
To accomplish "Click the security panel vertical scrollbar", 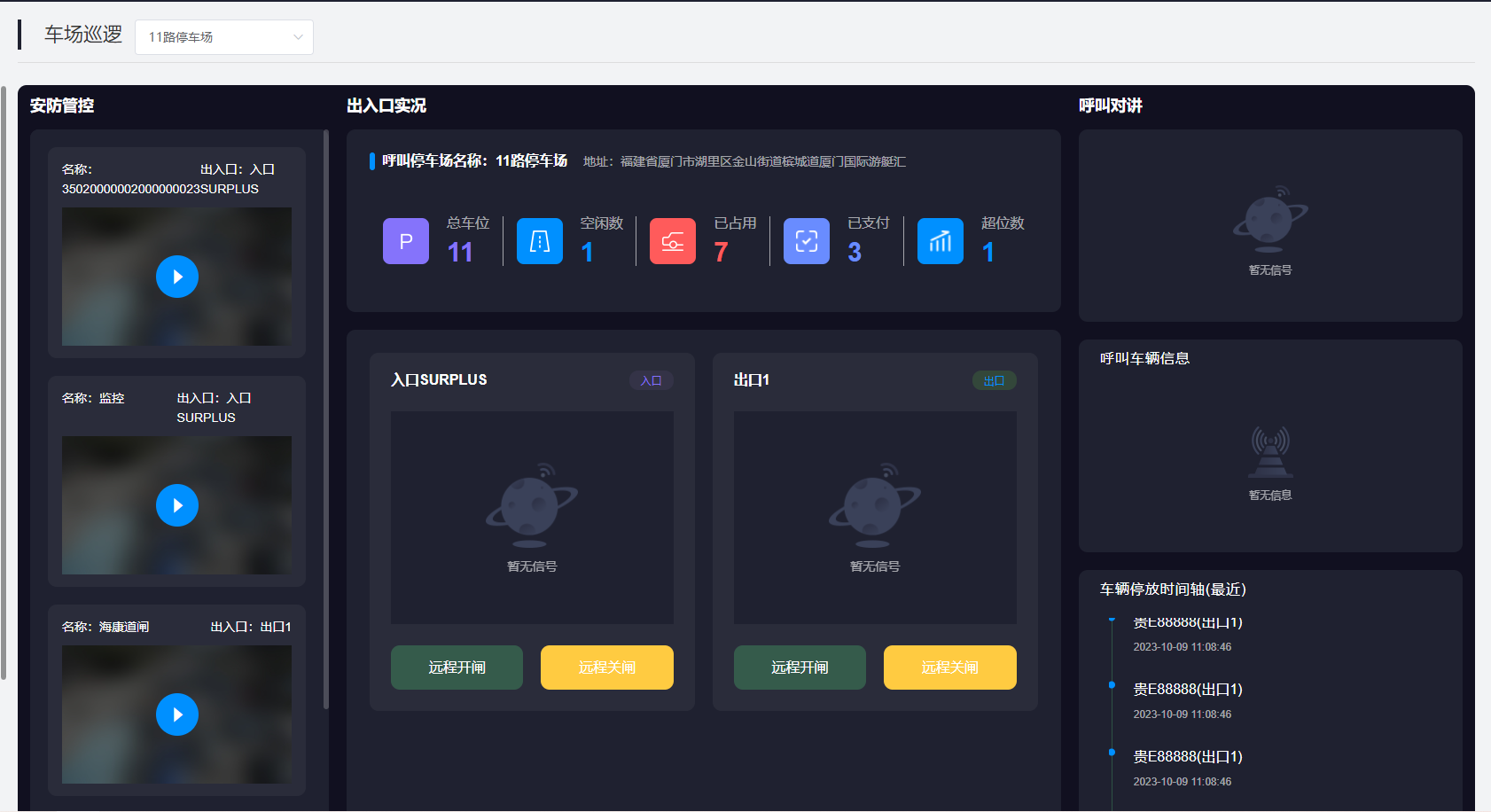I will tap(326, 417).
